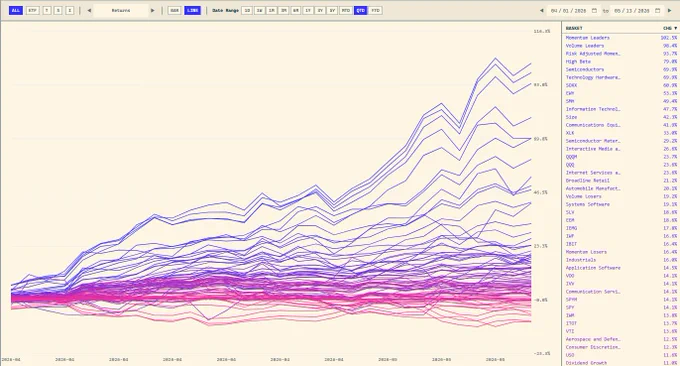Sort by the BASKET column header
Viewport: 680px width, 366px height.
574,28
